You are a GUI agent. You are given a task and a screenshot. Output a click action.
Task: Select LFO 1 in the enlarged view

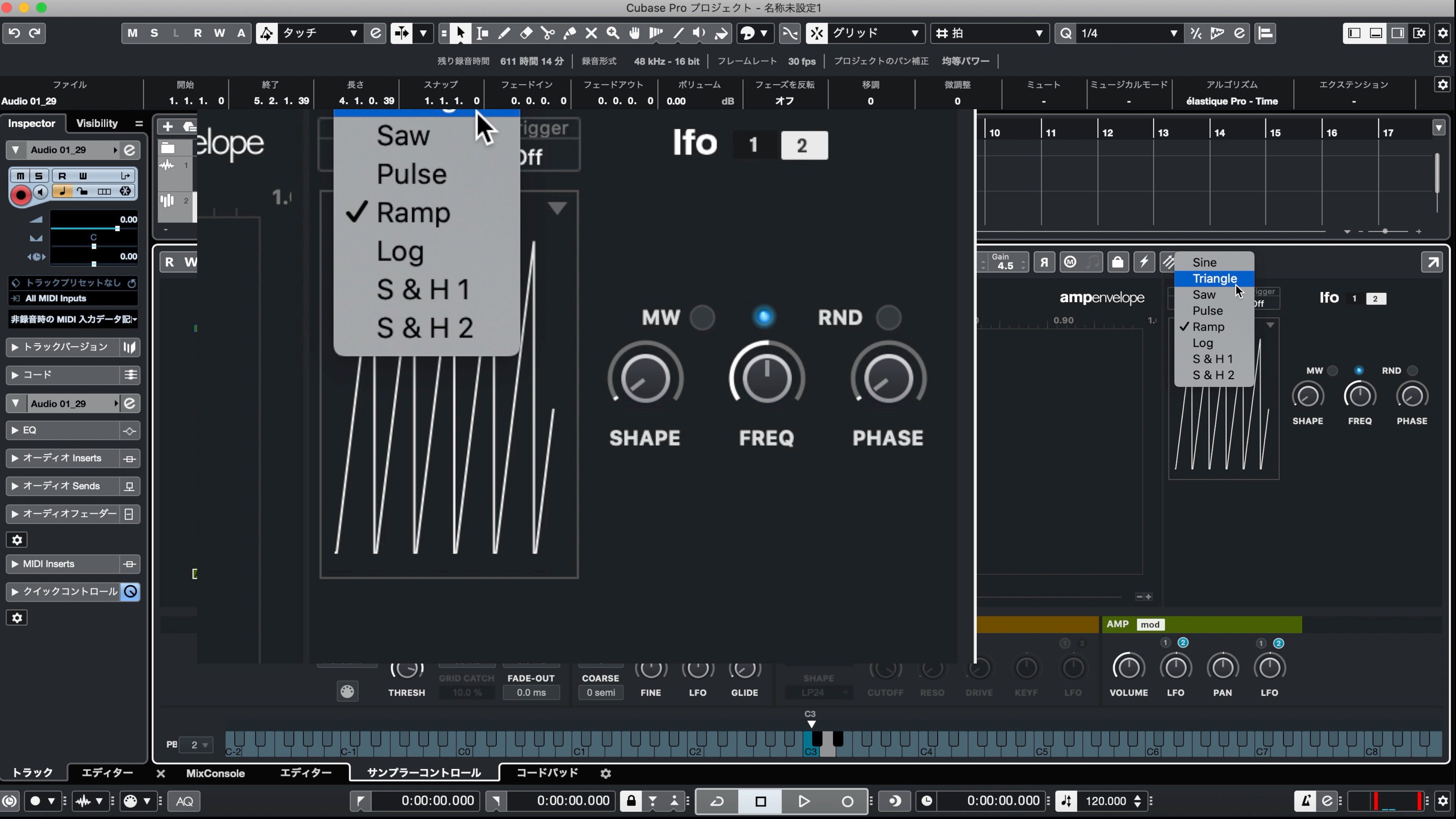tap(753, 145)
